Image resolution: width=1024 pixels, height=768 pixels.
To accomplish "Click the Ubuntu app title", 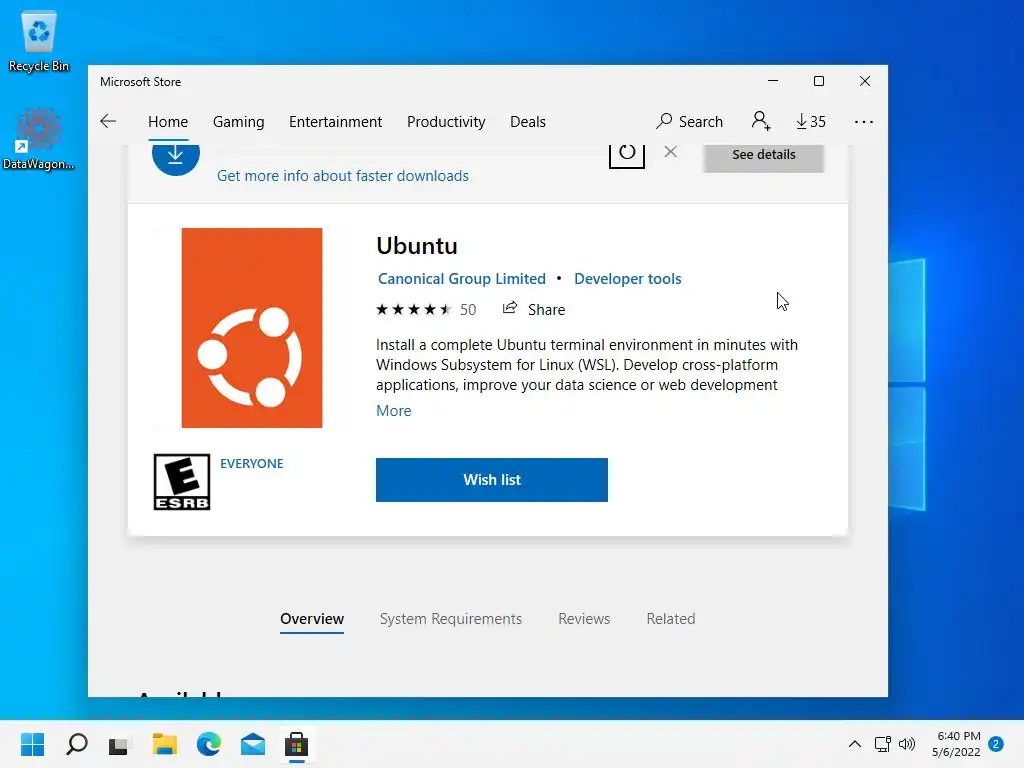I will tap(417, 246).
